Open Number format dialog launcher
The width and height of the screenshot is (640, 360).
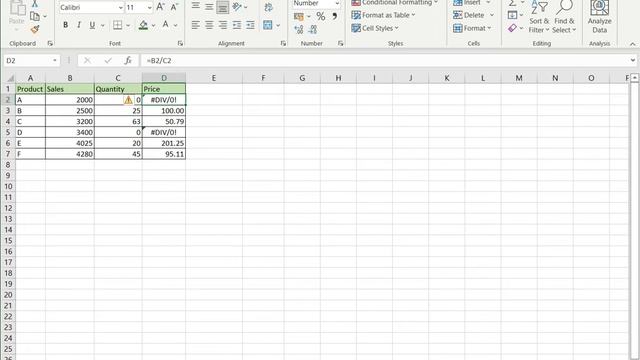click(x=340, y=43)
